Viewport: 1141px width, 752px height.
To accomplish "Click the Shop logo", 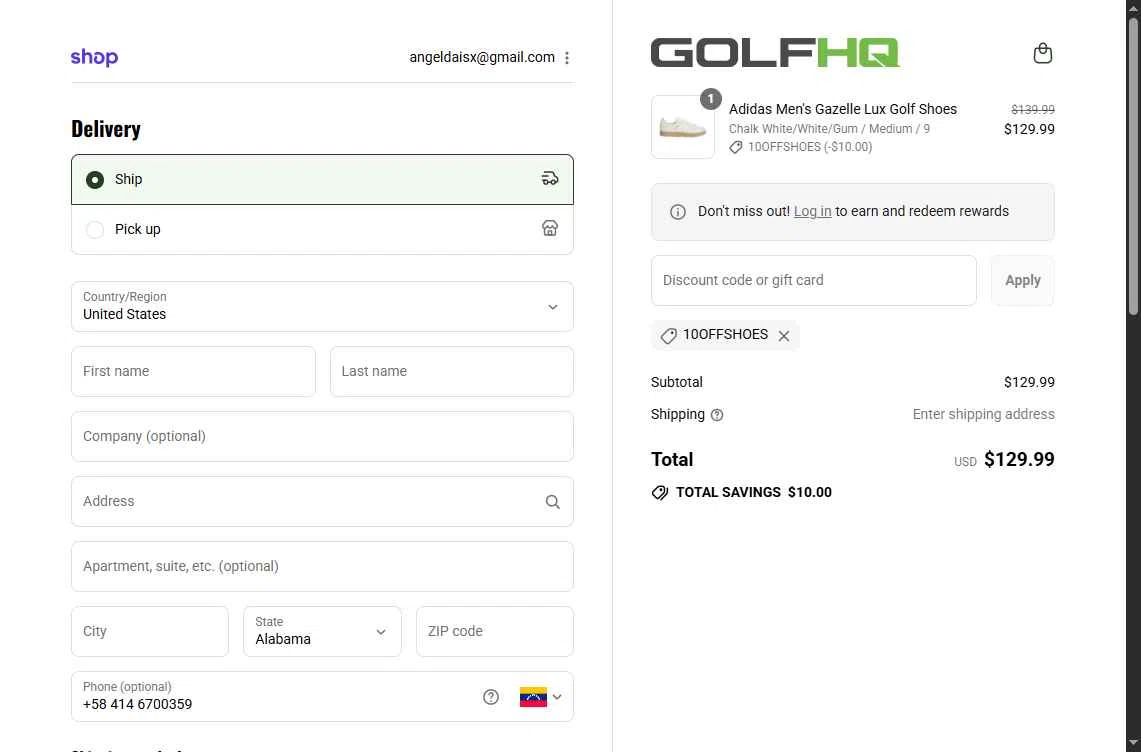I will (x=94, y=57).
